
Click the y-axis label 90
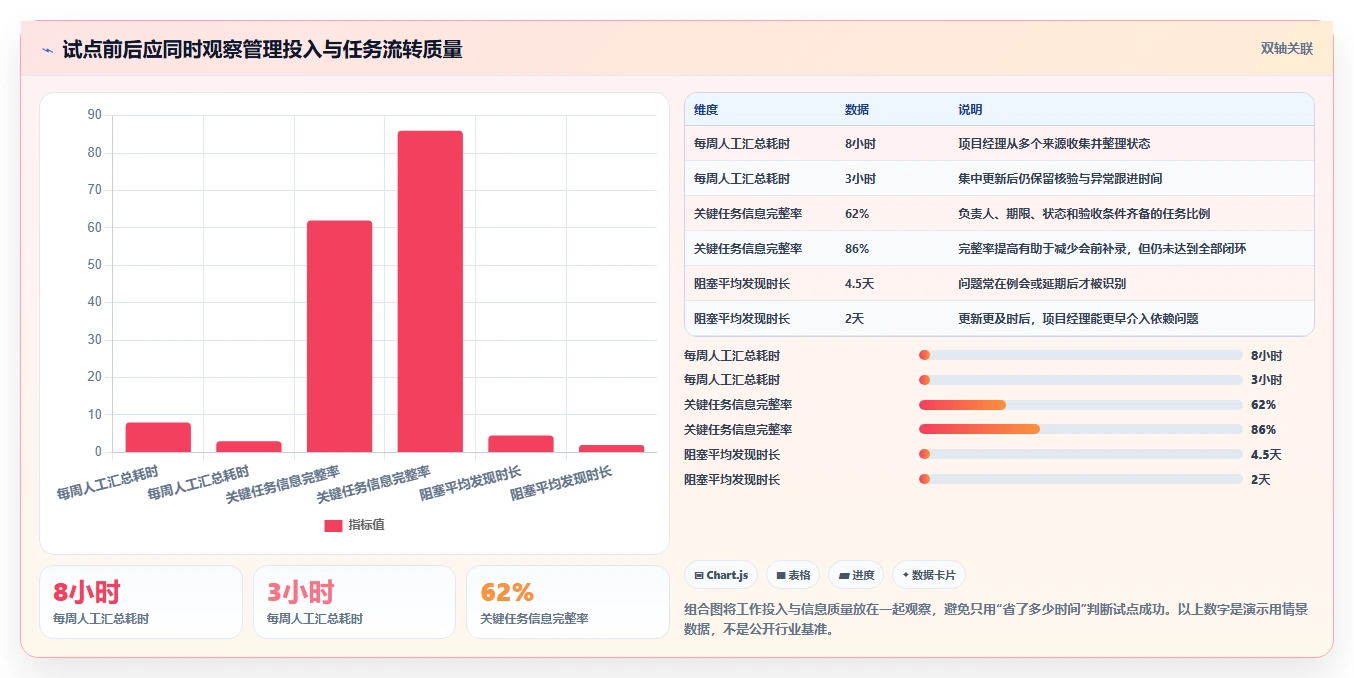click(x=95, y=115)
